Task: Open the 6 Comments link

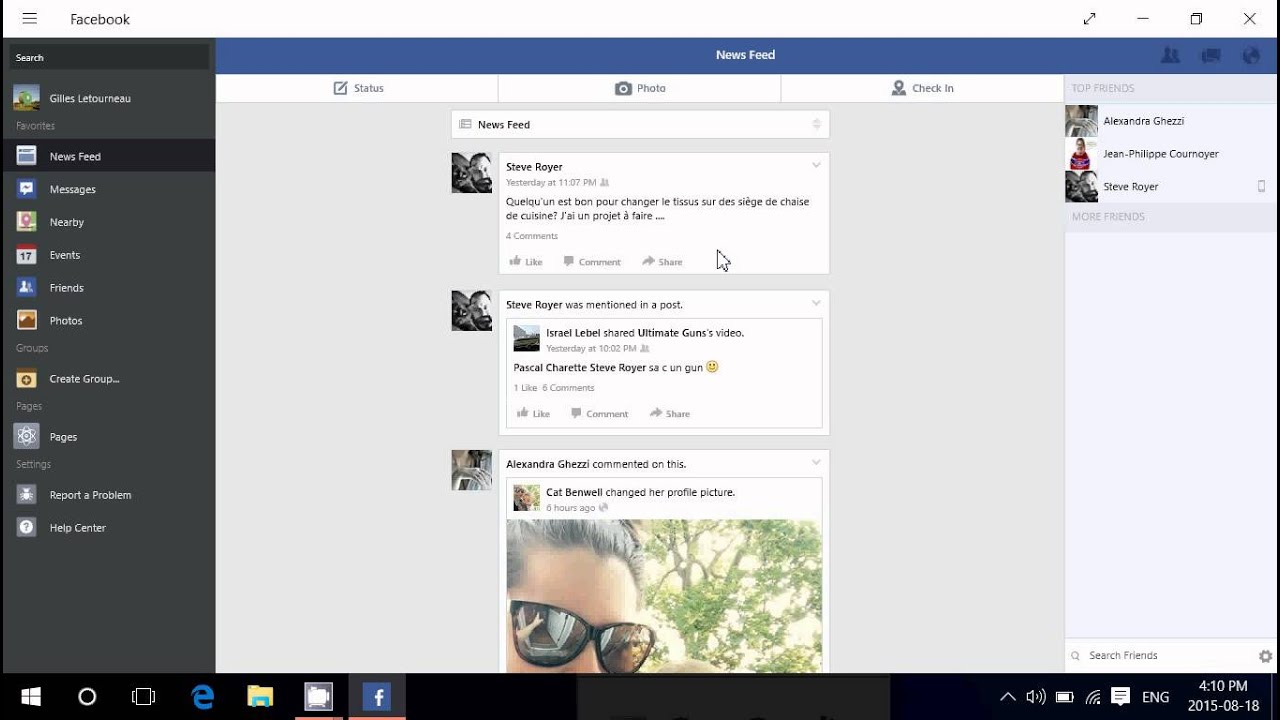Action: click(x=568, y=388)
